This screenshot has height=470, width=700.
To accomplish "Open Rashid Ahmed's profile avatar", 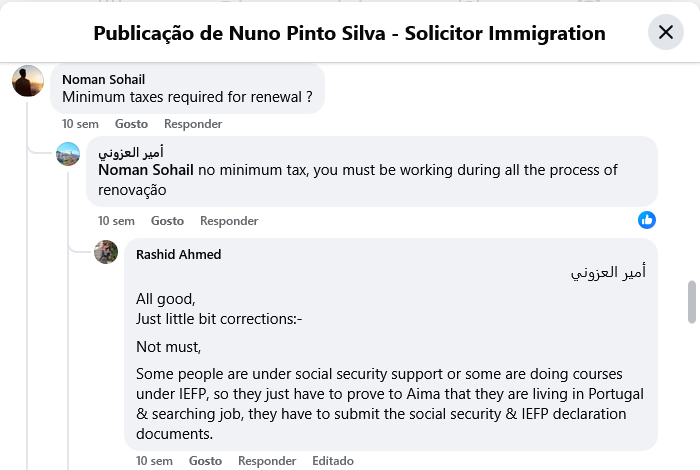I will pos(106,252).
